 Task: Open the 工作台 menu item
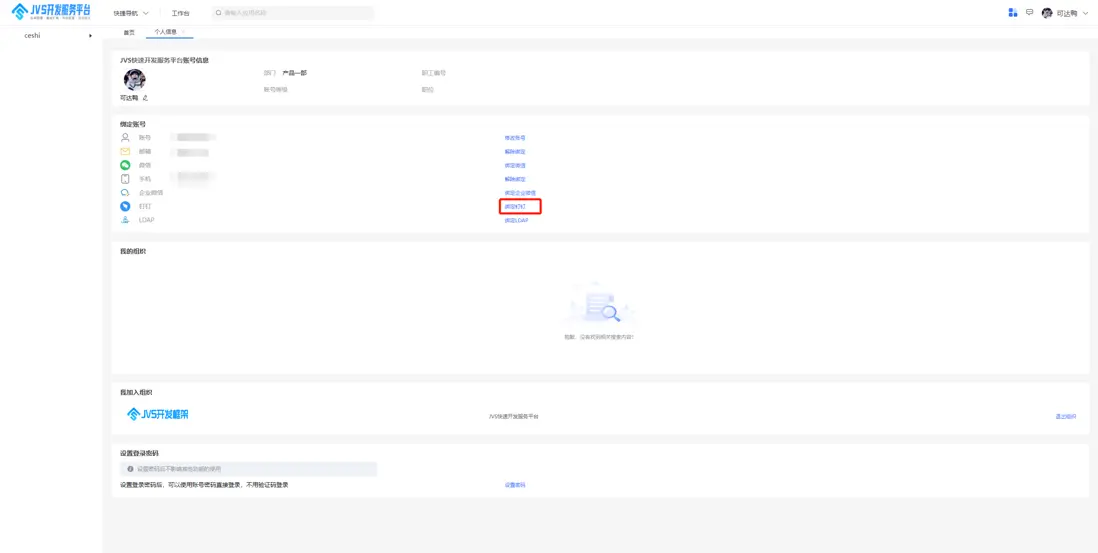181,13
